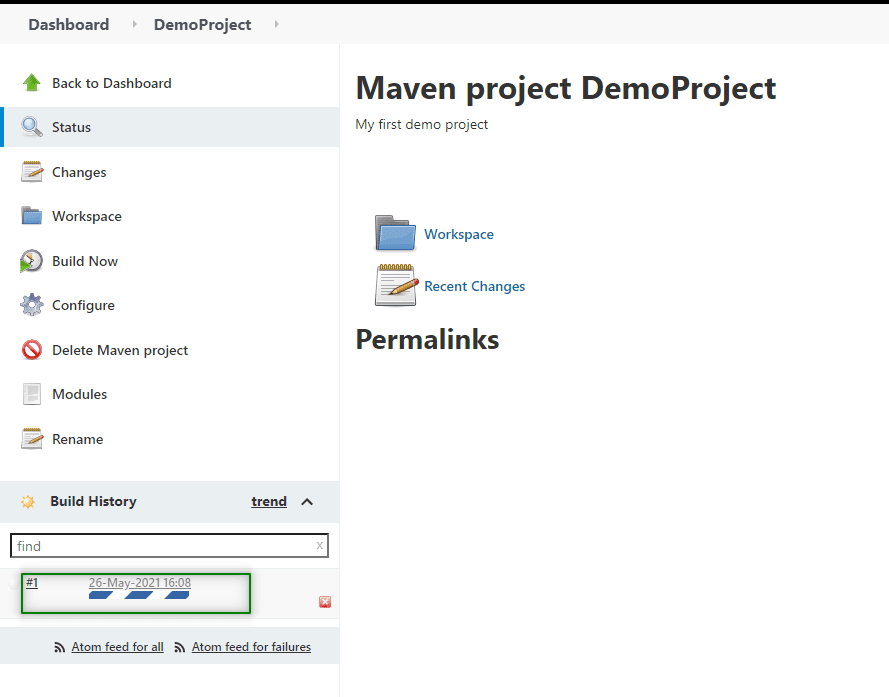Viewport: 889px width, 697px height.
Task: Click the green Back to Dashboard arrow icon
Action: 30,83
